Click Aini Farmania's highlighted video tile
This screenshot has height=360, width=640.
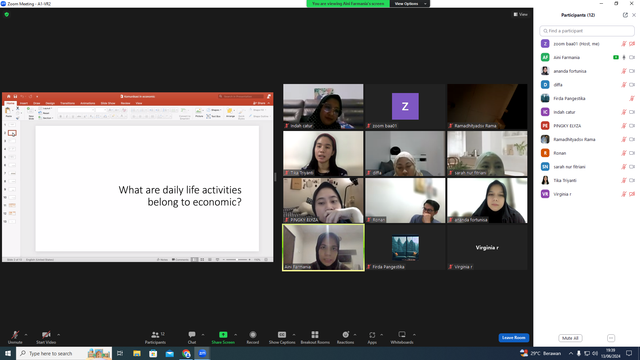pyautogui.click(x=323, y=247)
